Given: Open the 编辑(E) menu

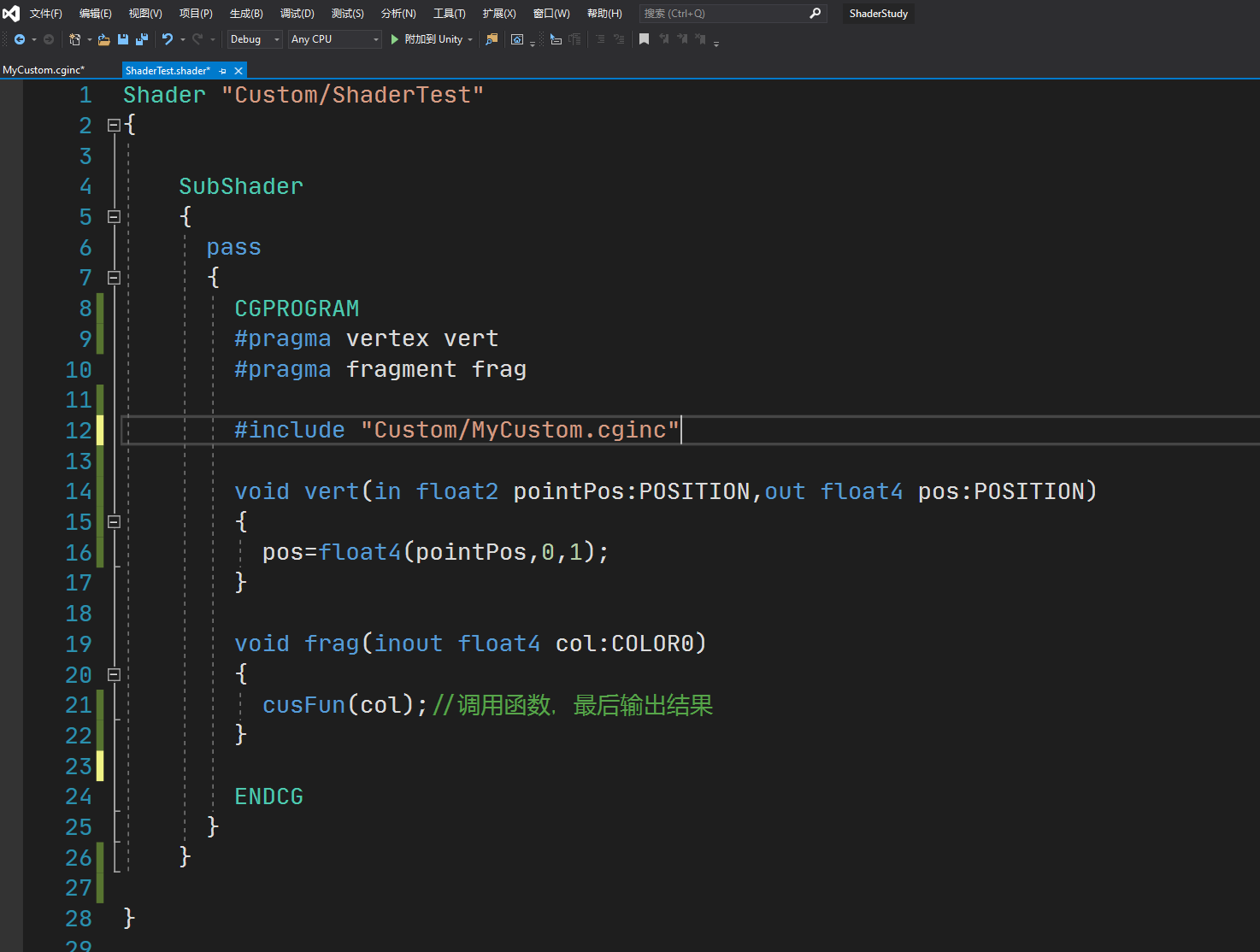Looking at the screenshot, I should pos(96,14).
